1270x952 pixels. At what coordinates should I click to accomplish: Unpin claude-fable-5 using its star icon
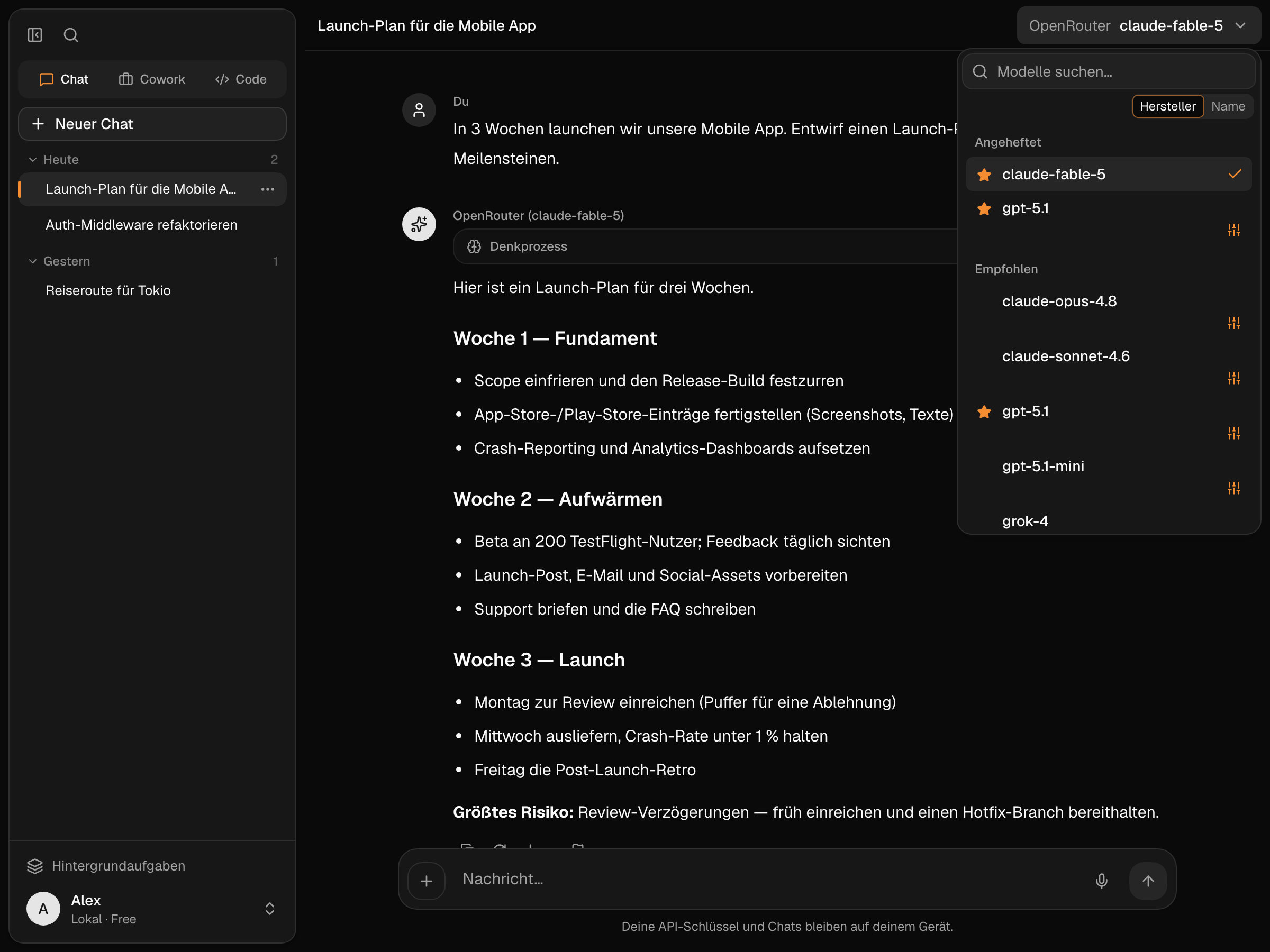[984, 175]
